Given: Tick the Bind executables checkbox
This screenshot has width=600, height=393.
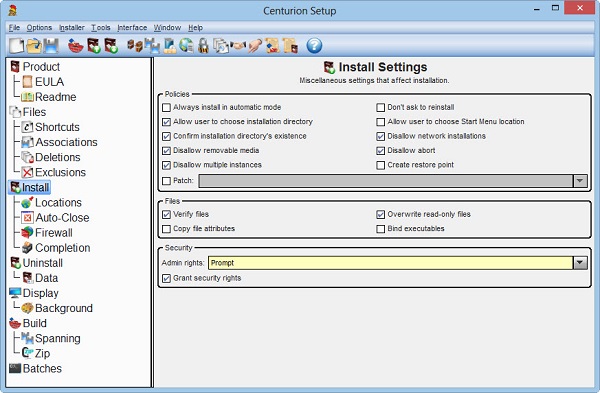Looking at the screenshot, I should [380, 229].
